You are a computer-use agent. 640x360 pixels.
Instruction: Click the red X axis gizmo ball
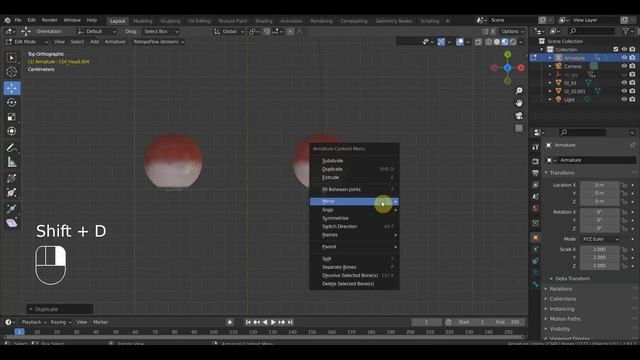(521, 68)
